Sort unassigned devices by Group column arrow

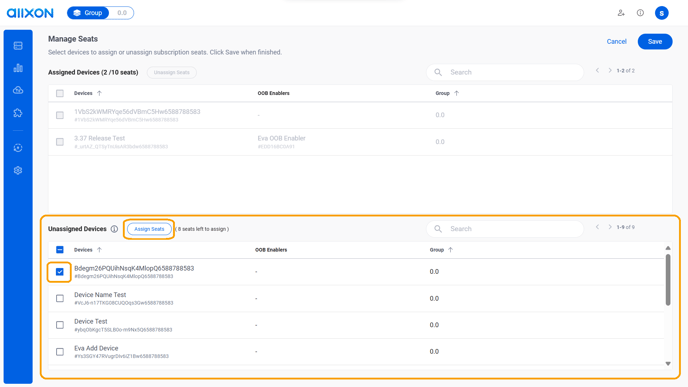click(450, 250)
